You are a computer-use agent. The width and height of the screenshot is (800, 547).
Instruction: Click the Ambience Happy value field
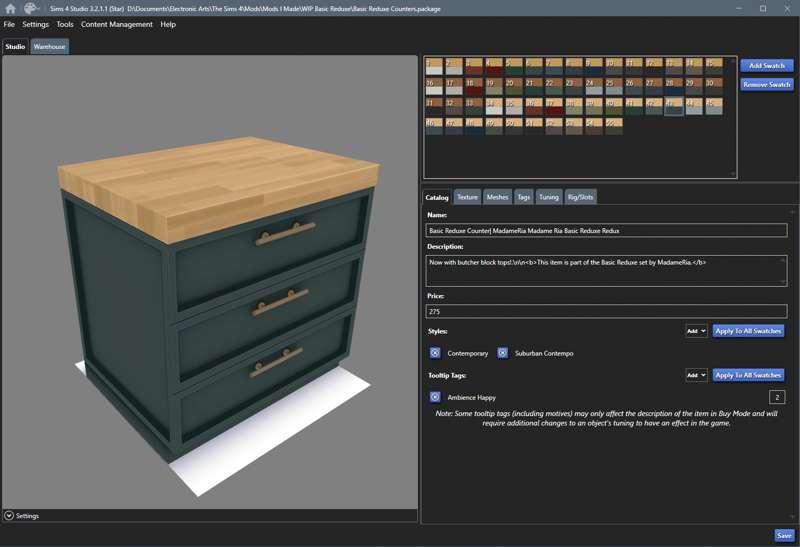777,397
